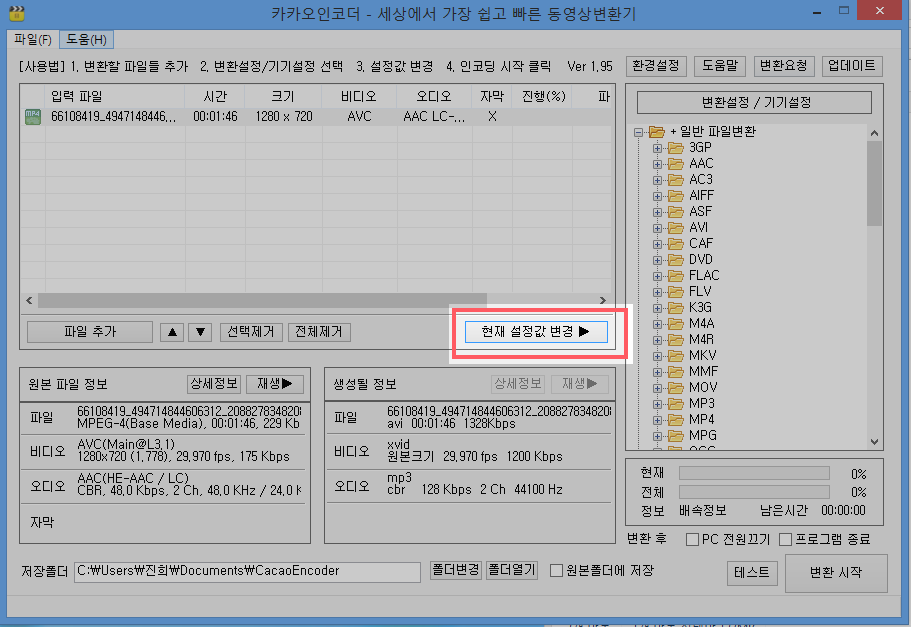The image size is (911, 627).
Task: Click the 도움말 help button
Action: (x=720, y=66)
